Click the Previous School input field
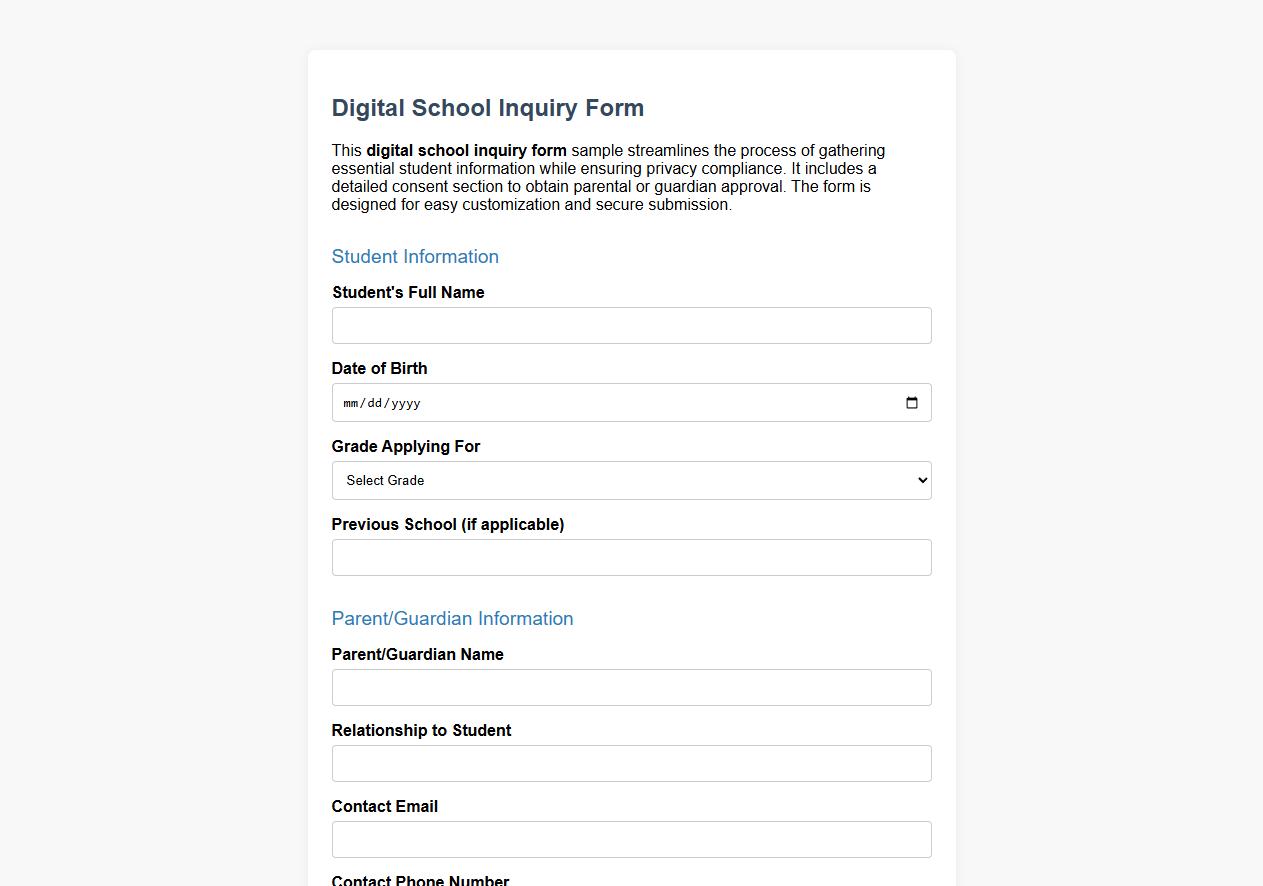Image resolution: width=1263 pixels, height=886 pixels. click(631, 557)
